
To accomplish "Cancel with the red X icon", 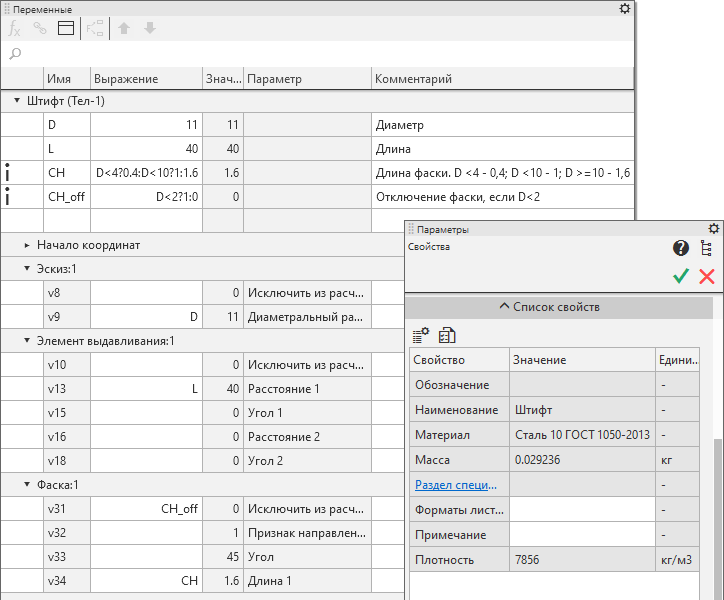I will 706,277.
